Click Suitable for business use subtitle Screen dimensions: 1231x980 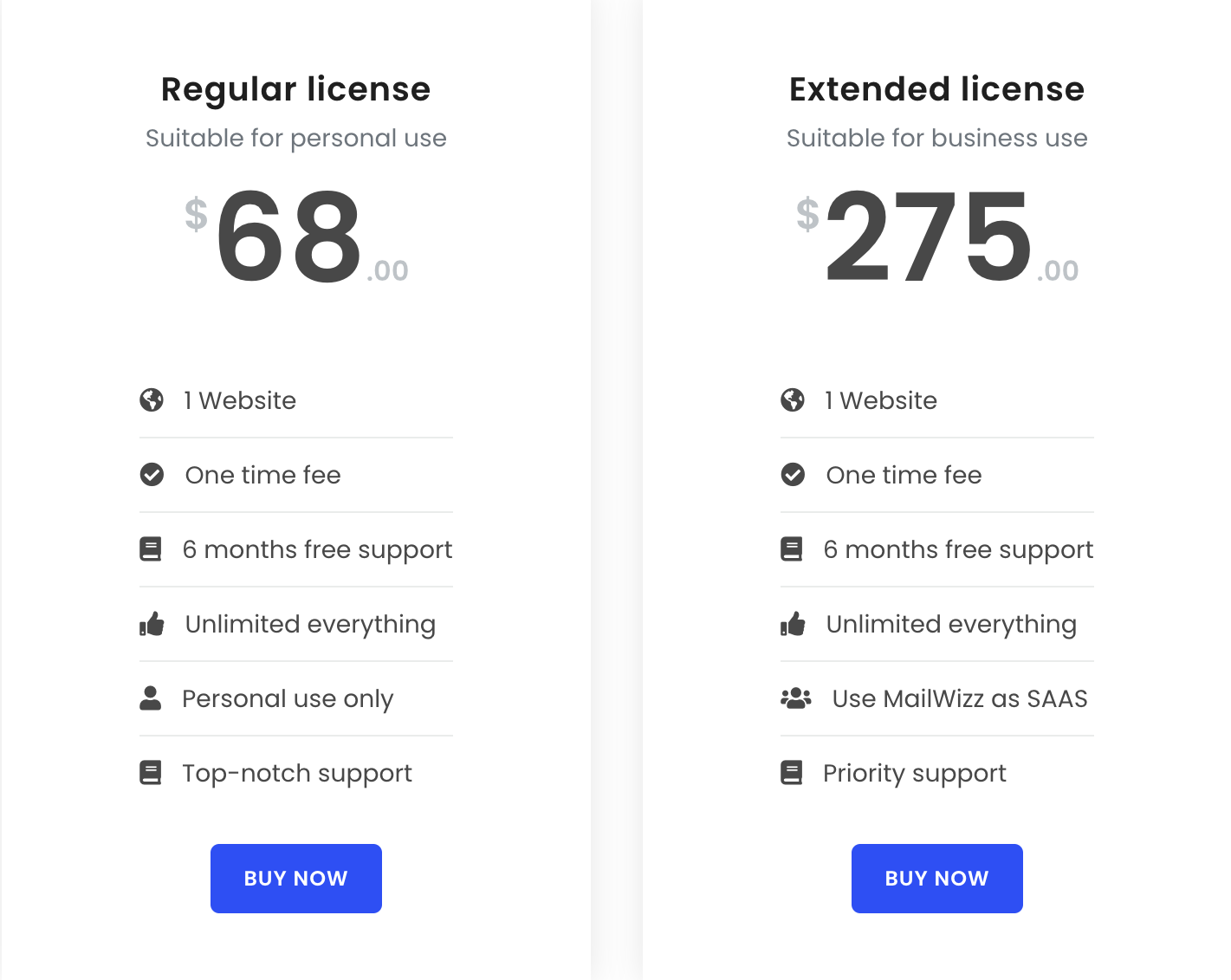(x=936, y=139)
